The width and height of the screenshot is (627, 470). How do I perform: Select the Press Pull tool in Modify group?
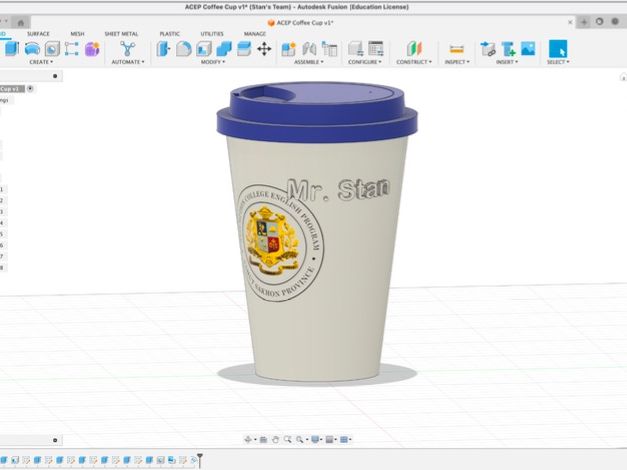point(164,49)
